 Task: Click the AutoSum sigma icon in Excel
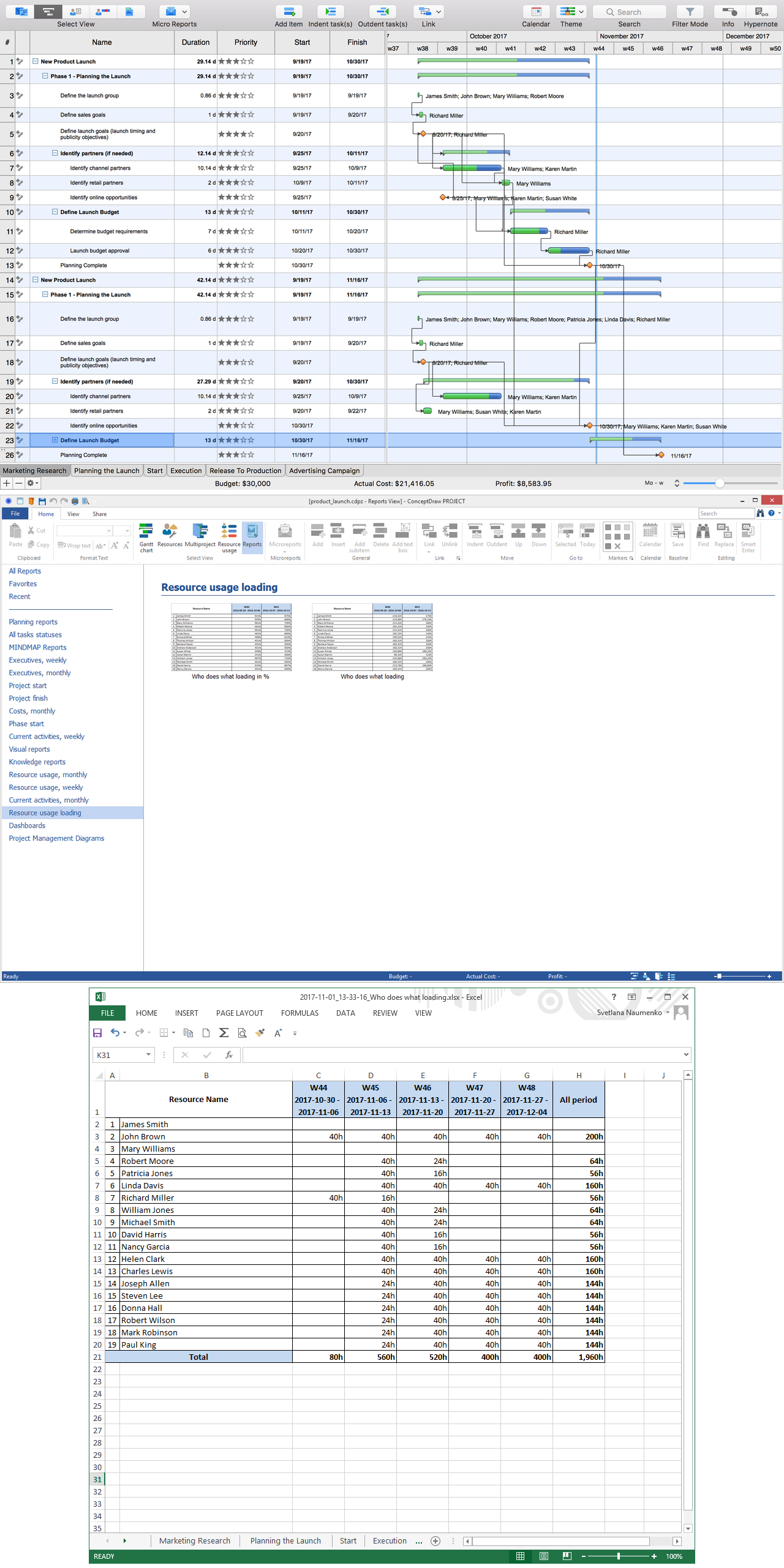coord(224,1033)
